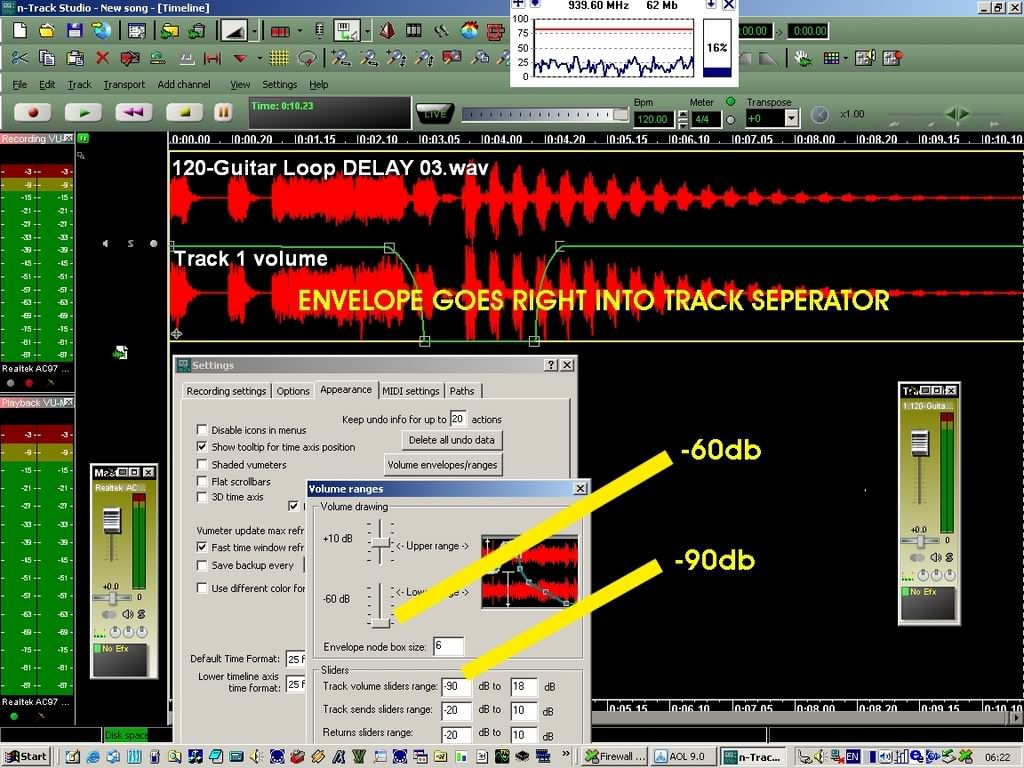The image size is (1024, 768).
Task: Click the Delete all undo data button
Action: [452, 440]
